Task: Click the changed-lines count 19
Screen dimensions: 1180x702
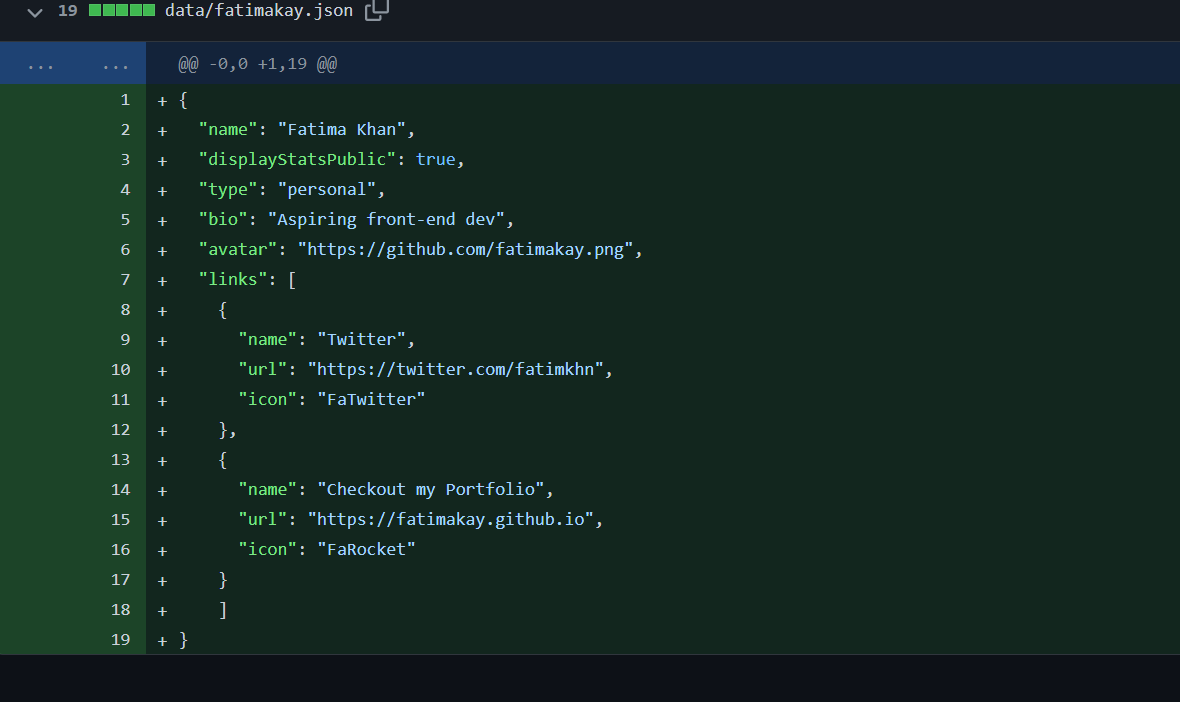Action: point(68,11)
